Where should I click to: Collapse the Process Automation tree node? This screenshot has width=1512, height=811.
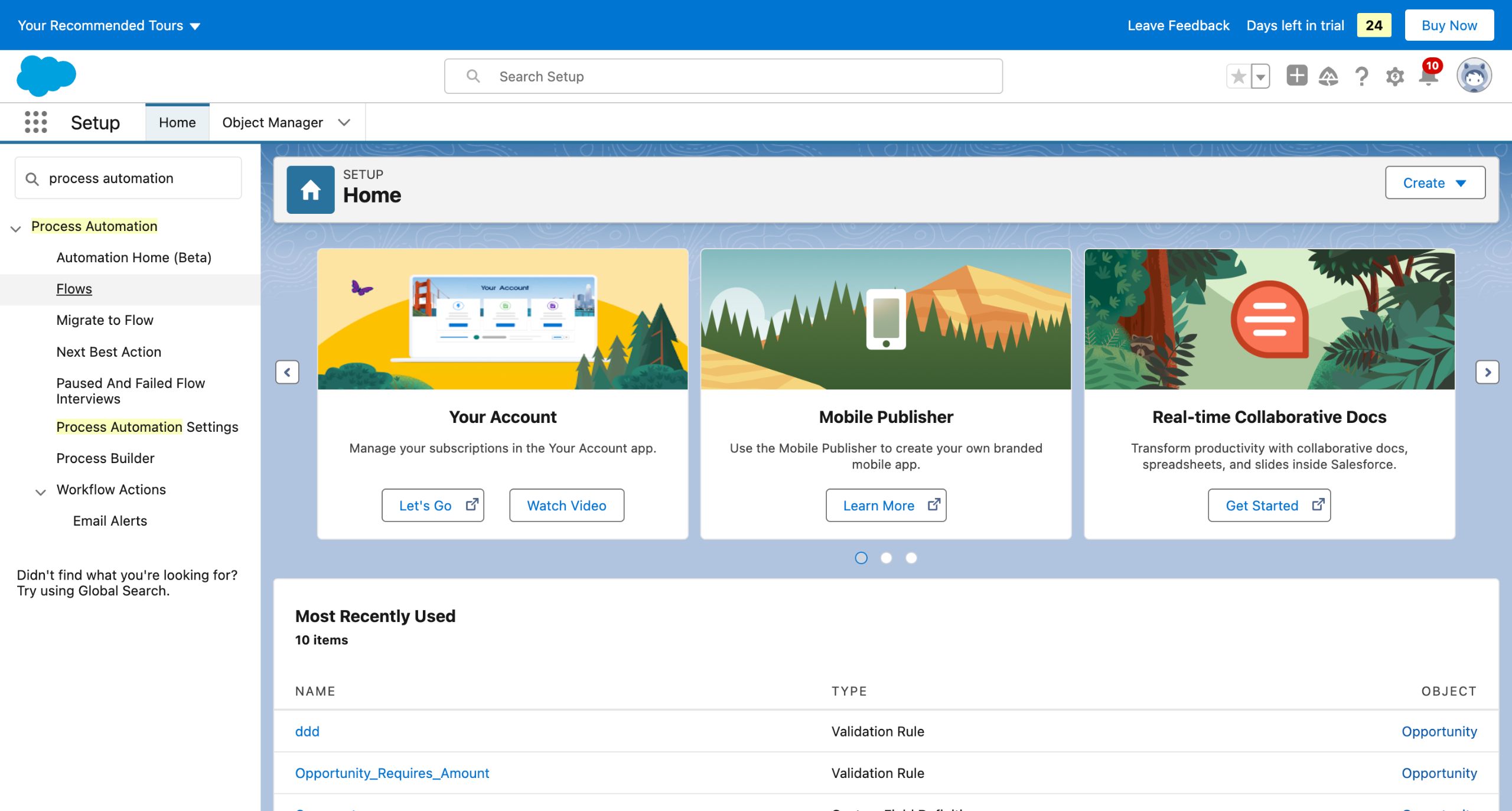16,228
